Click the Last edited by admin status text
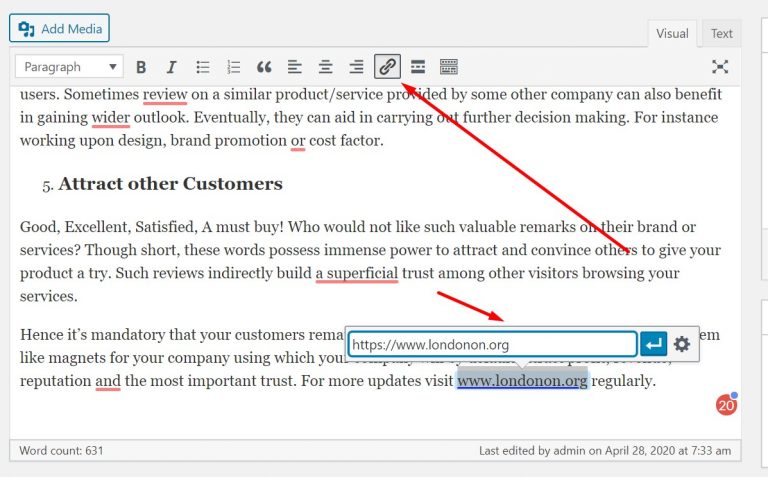The height and width of the screenshot is (477, 768). (x=605, y=451)
